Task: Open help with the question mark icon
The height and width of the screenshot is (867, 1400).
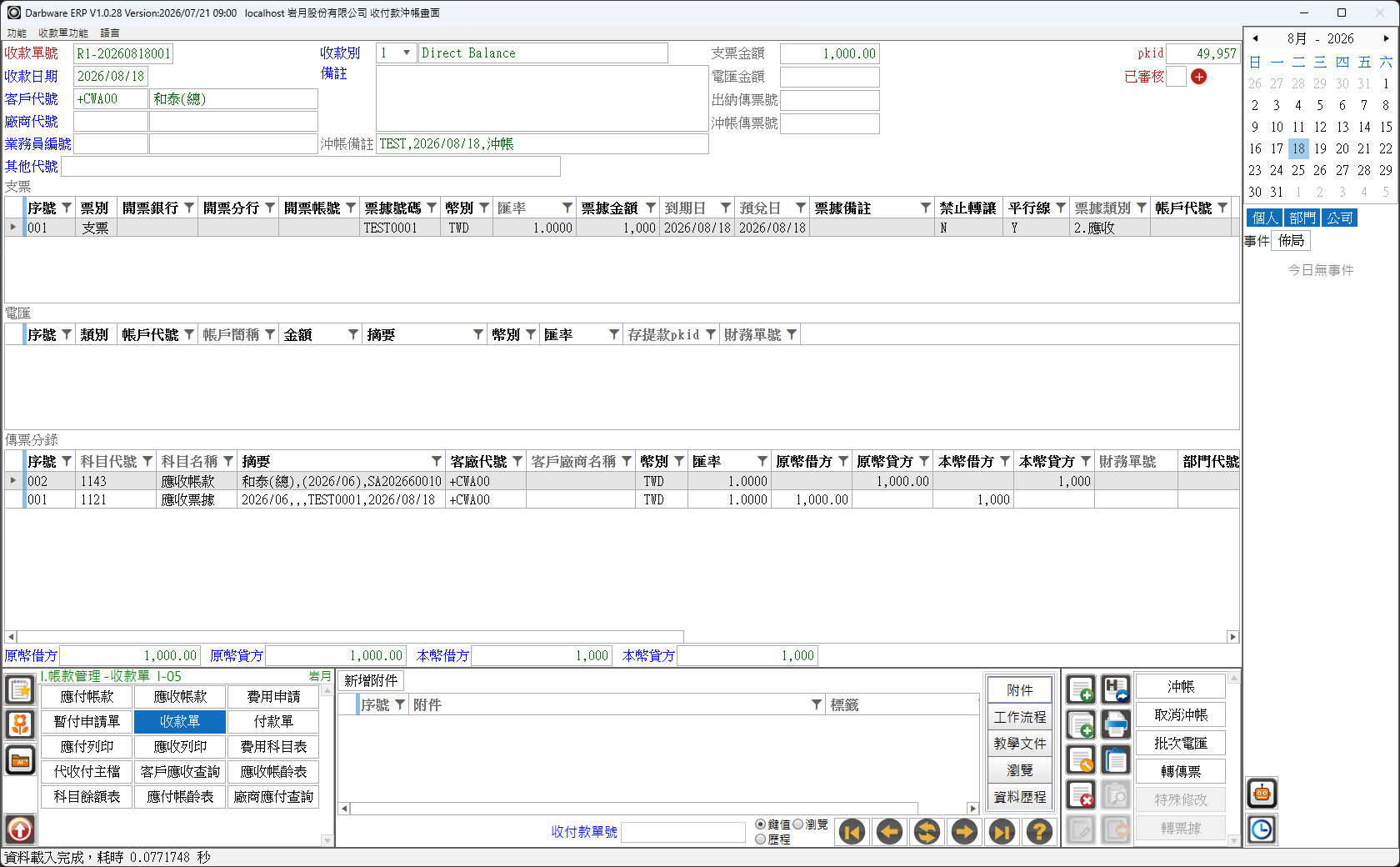Action: (1039, 831)
